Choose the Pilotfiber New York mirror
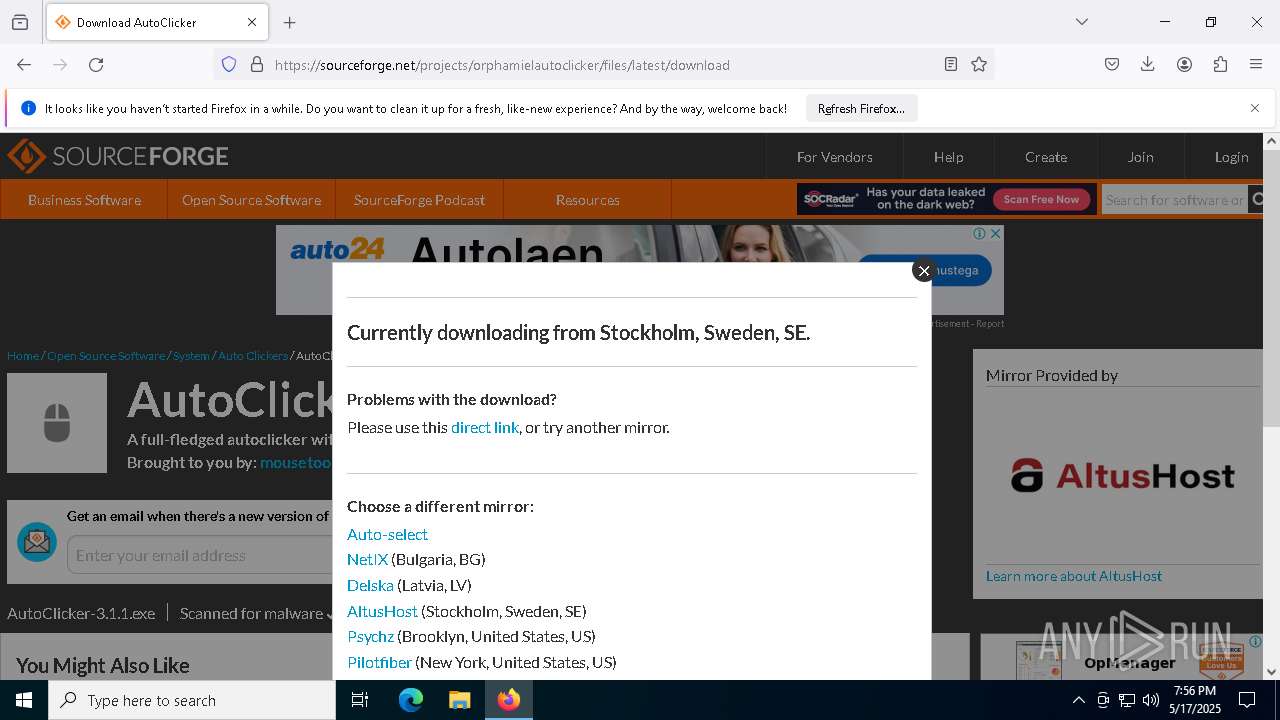 point(379,662)
